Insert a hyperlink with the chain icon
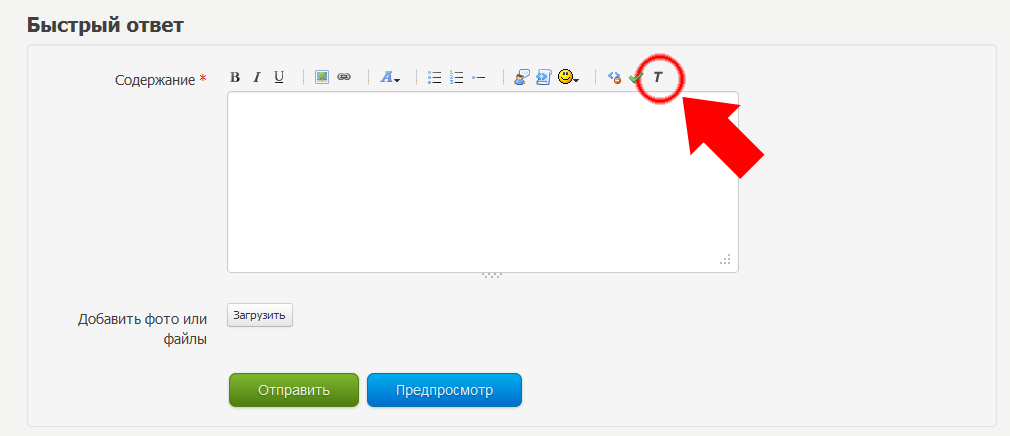This screenshot has height=436, width=1010. [344, 77]
